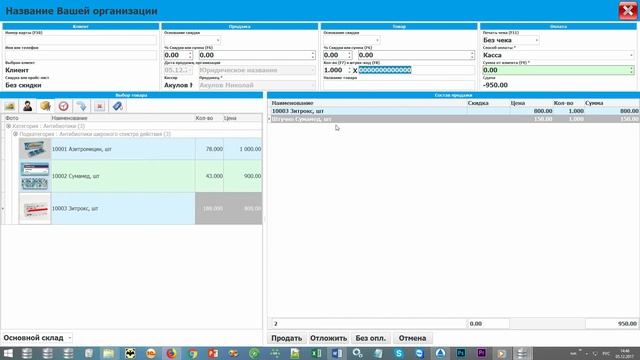The width and height of the screenshot is (640, 360).
Task: Collapse the Категория Антибиотики group
Action: [8, 126]
